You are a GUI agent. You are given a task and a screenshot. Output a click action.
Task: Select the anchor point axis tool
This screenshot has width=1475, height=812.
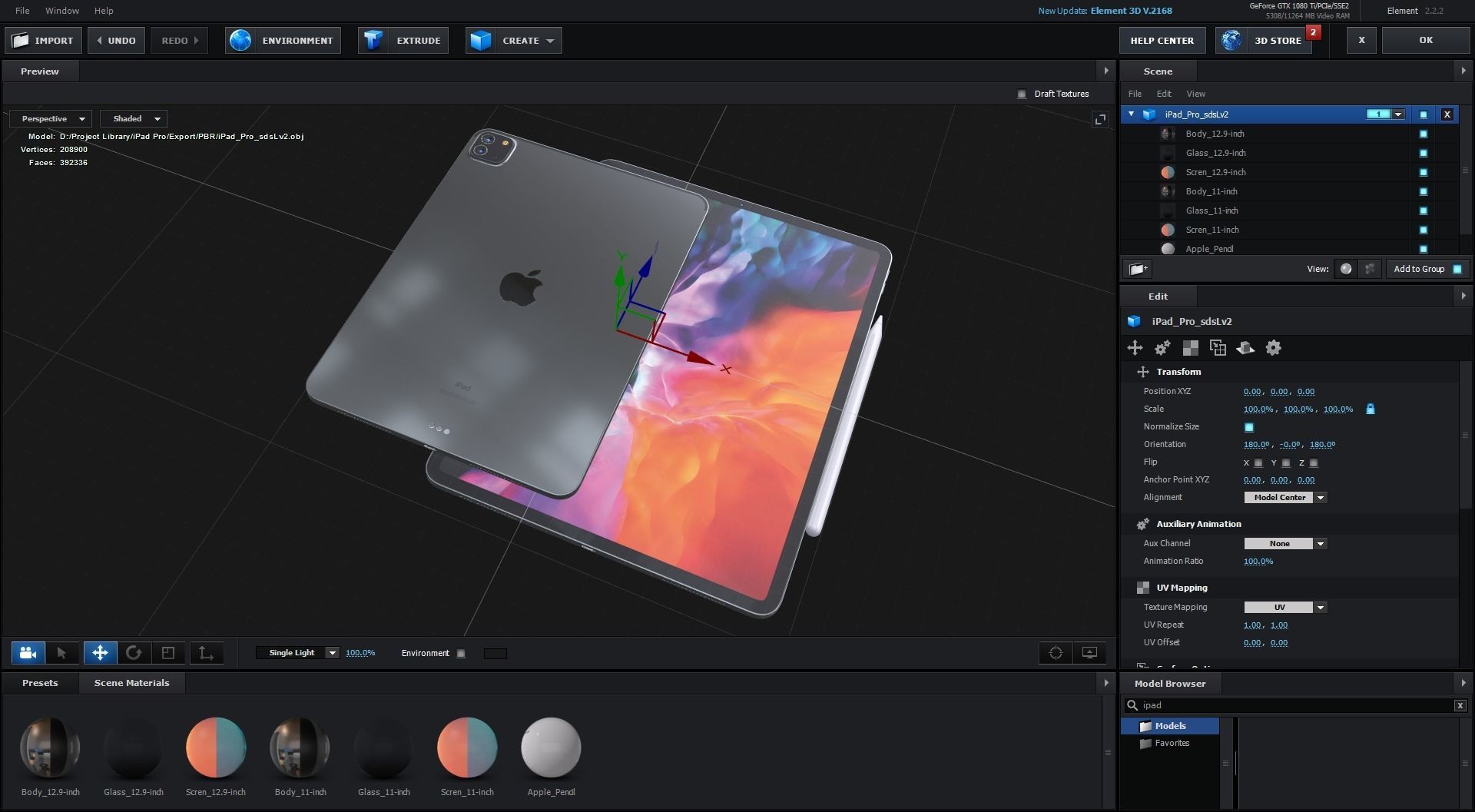tap(206, 653)
